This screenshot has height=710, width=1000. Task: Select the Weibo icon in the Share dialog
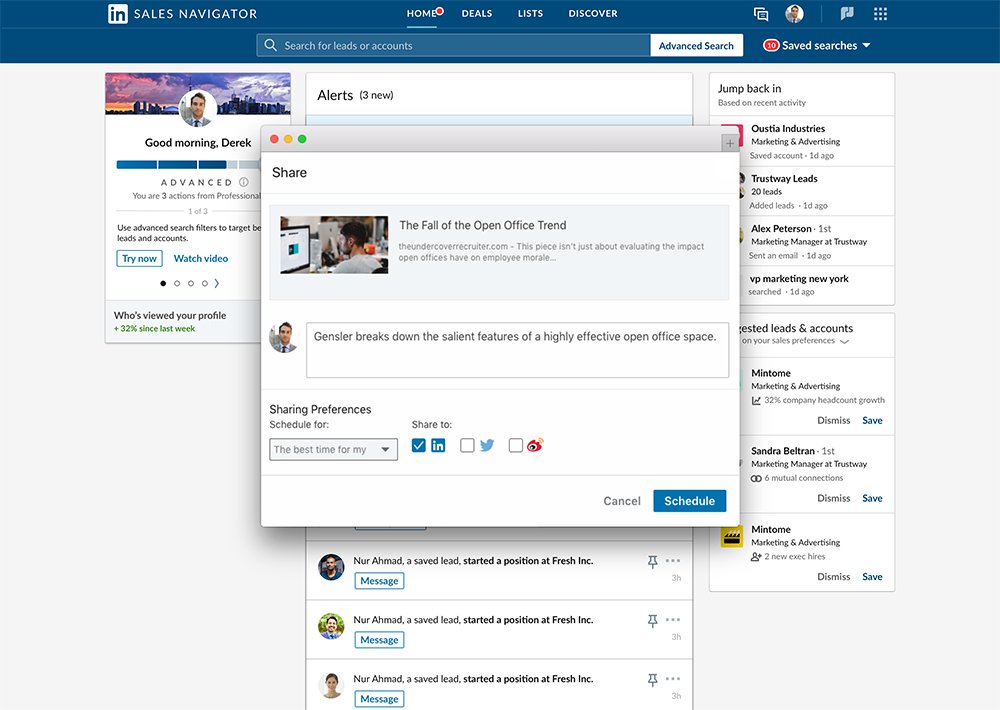pos(535,445)
